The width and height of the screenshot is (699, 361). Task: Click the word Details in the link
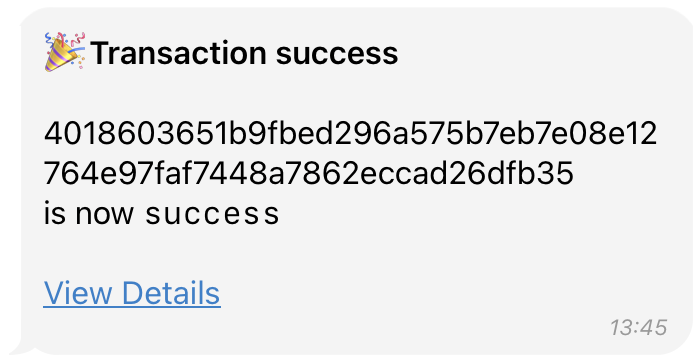pos(171,293)
